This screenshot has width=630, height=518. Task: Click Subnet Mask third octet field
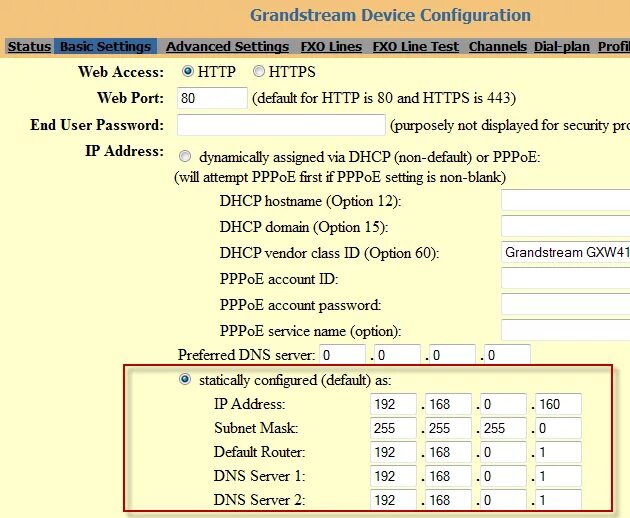pos(503,428)
